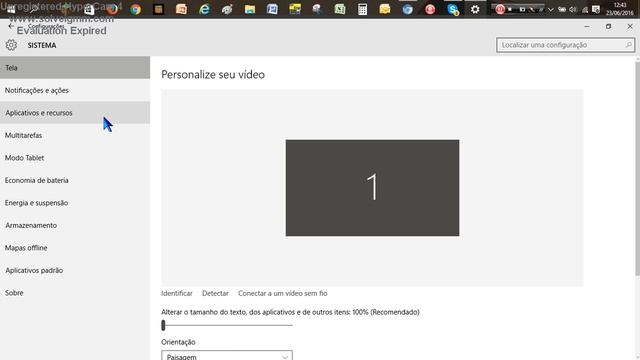This screenshot has height=360, width=640.
Task: Open the Excel icon in the taskbar
Action: 340,9
